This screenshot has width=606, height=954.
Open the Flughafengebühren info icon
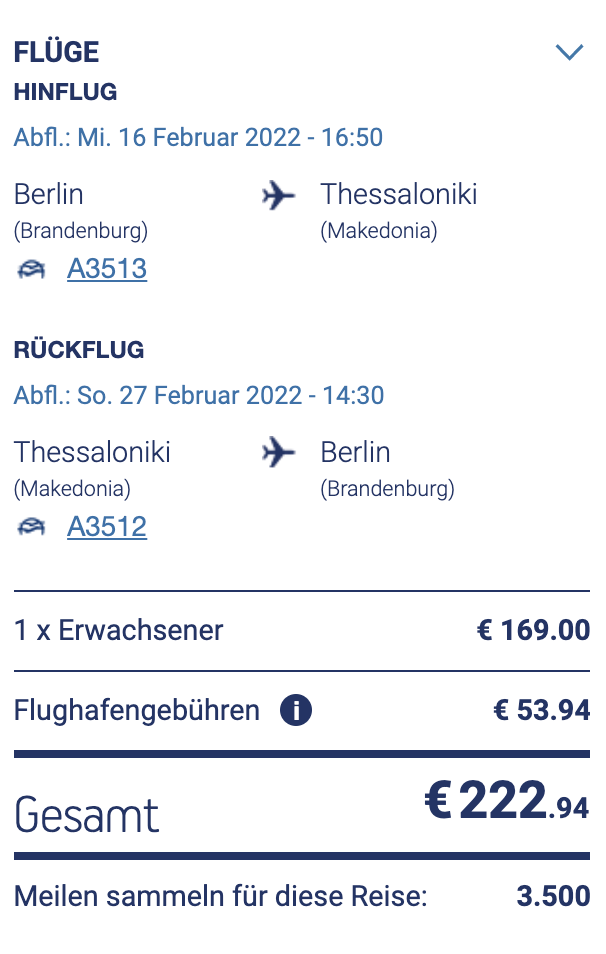coord(296,711)
